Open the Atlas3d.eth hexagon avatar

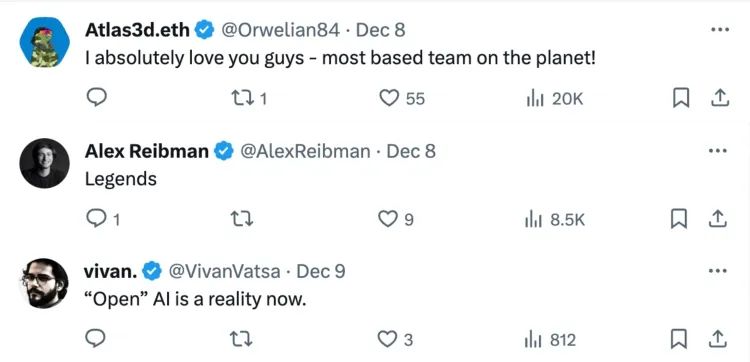click(44, 42)
